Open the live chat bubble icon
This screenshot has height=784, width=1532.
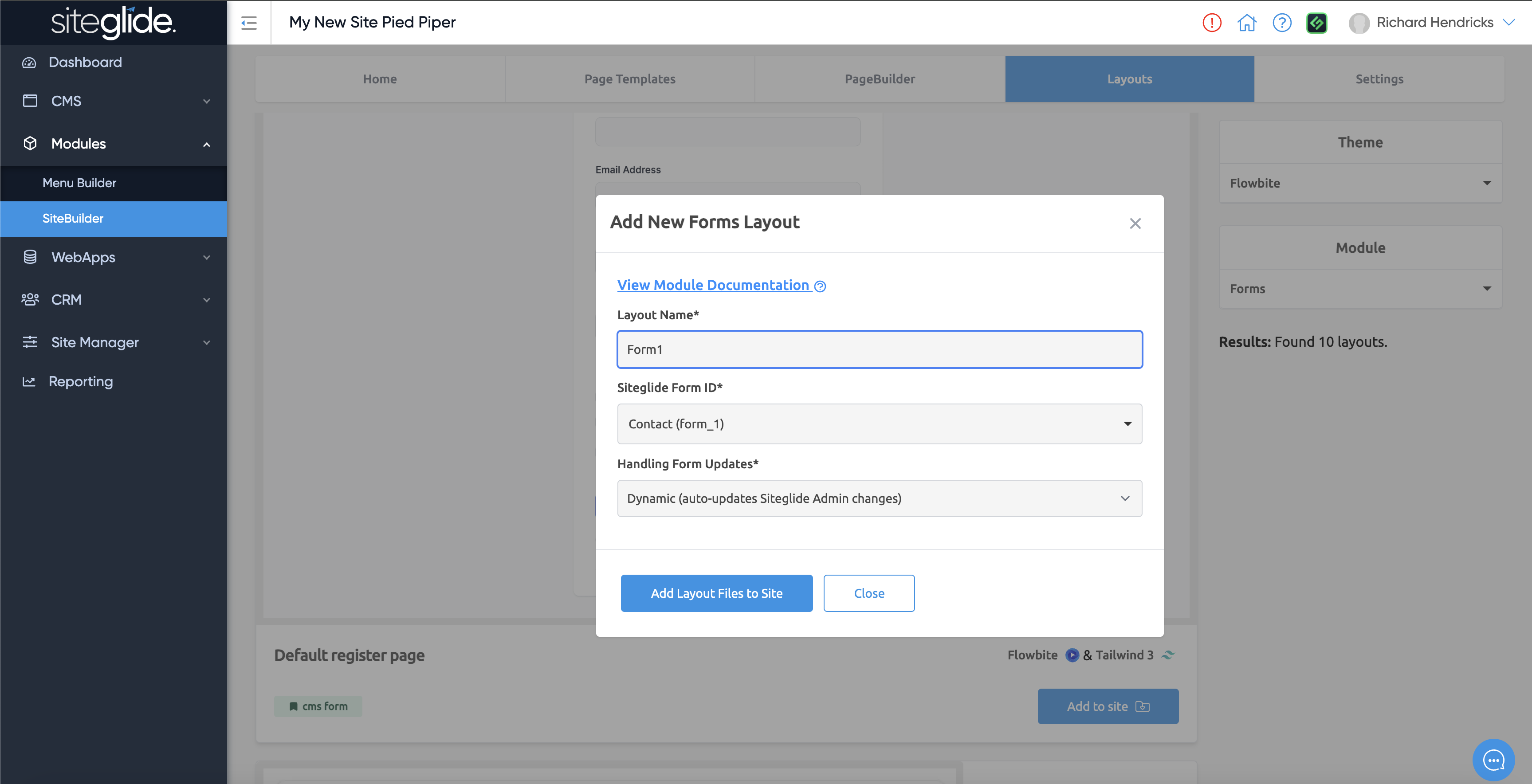click(1493, 759)
